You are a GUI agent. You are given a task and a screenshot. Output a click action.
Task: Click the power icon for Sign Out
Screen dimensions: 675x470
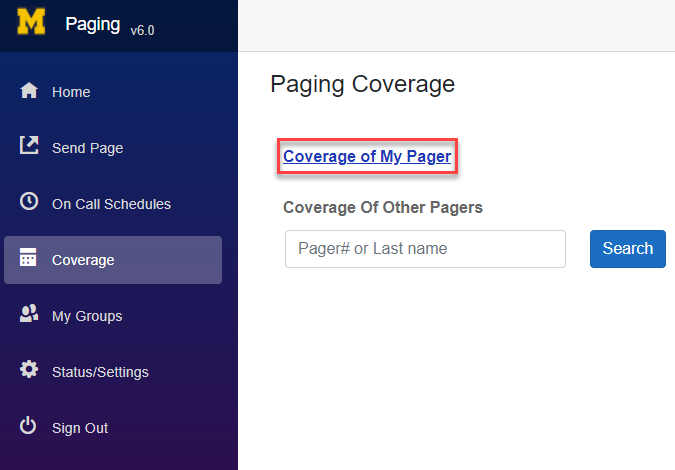pos(29,427)
